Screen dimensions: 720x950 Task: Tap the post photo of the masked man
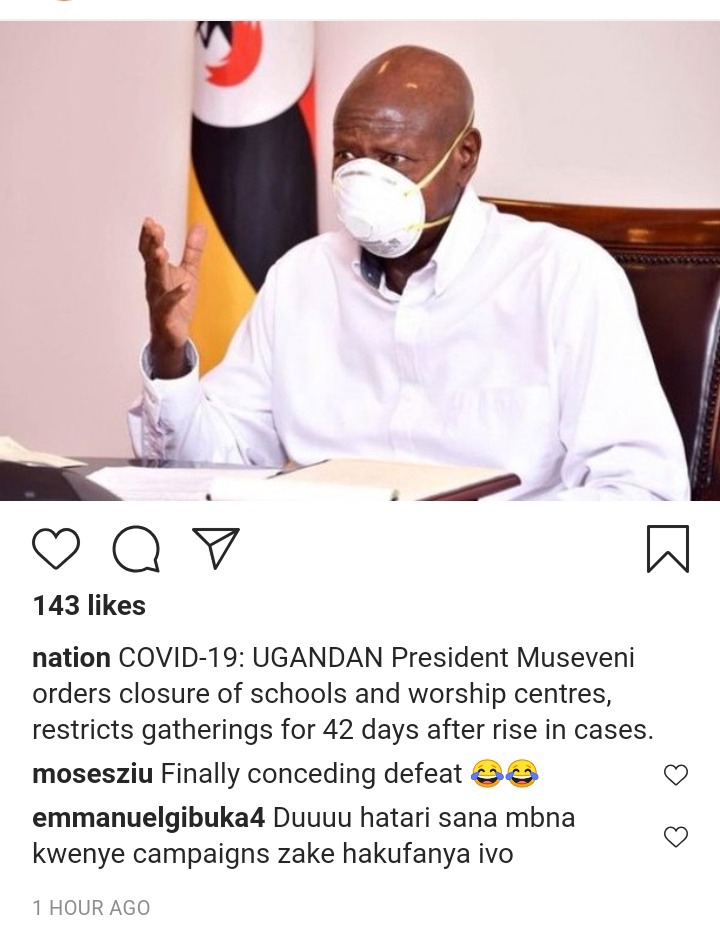click(x=360, y=261)
